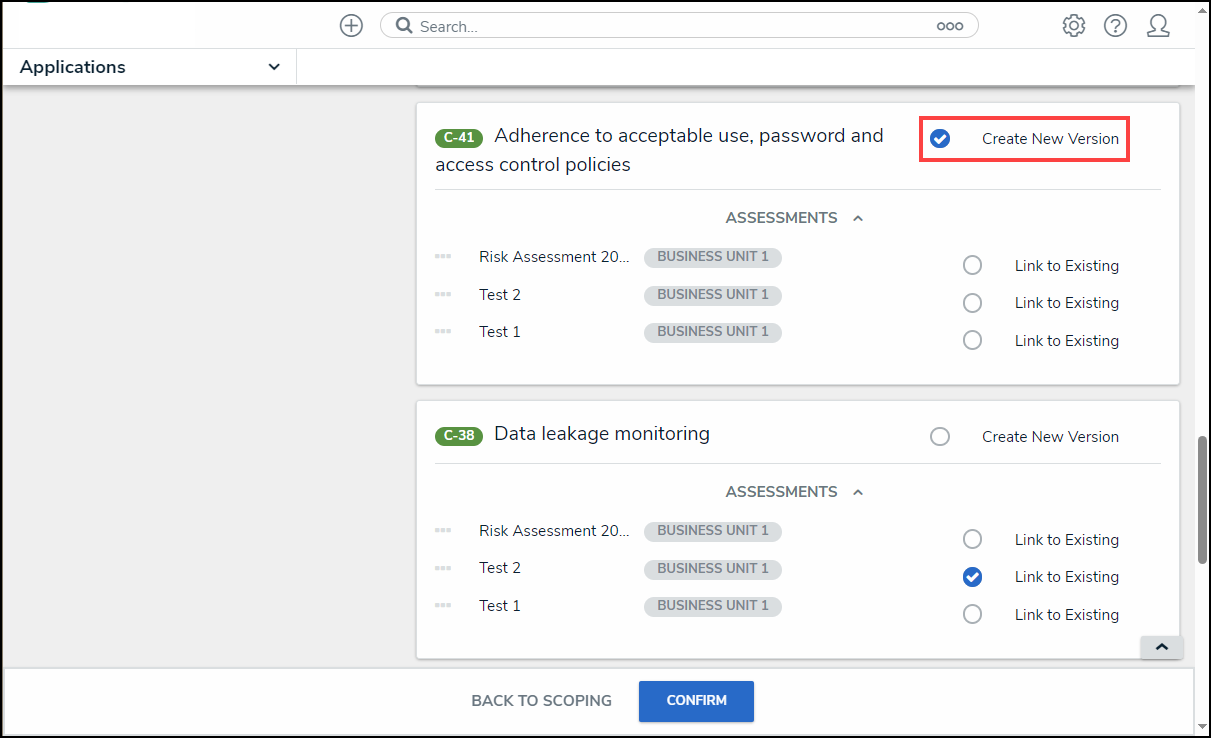Click into the Search field
The width and height of the screenshot is (1211, 738).
(x=670, y=27)
